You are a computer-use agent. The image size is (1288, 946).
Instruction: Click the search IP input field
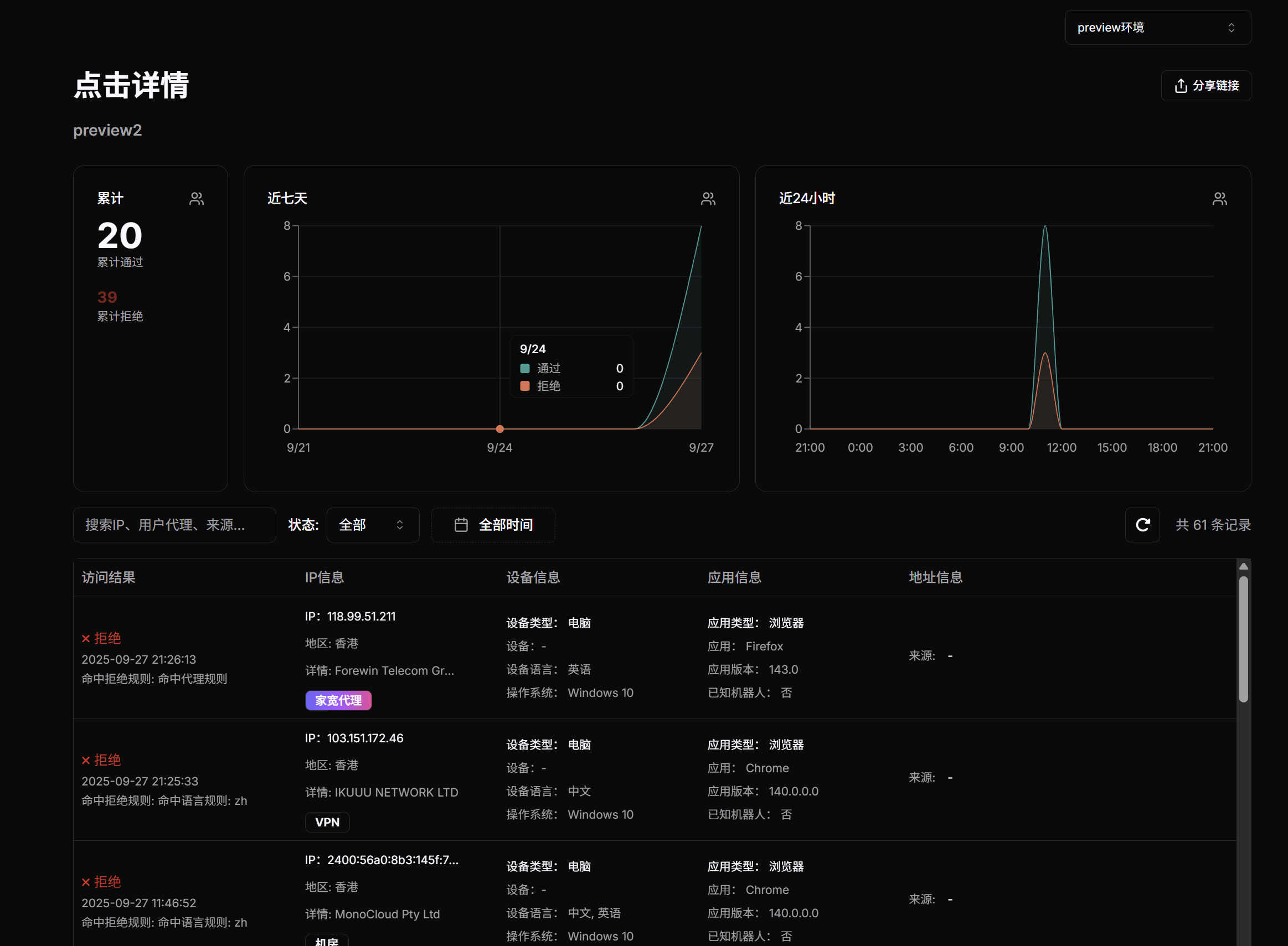pyautogui.click(x=174, y=525)
